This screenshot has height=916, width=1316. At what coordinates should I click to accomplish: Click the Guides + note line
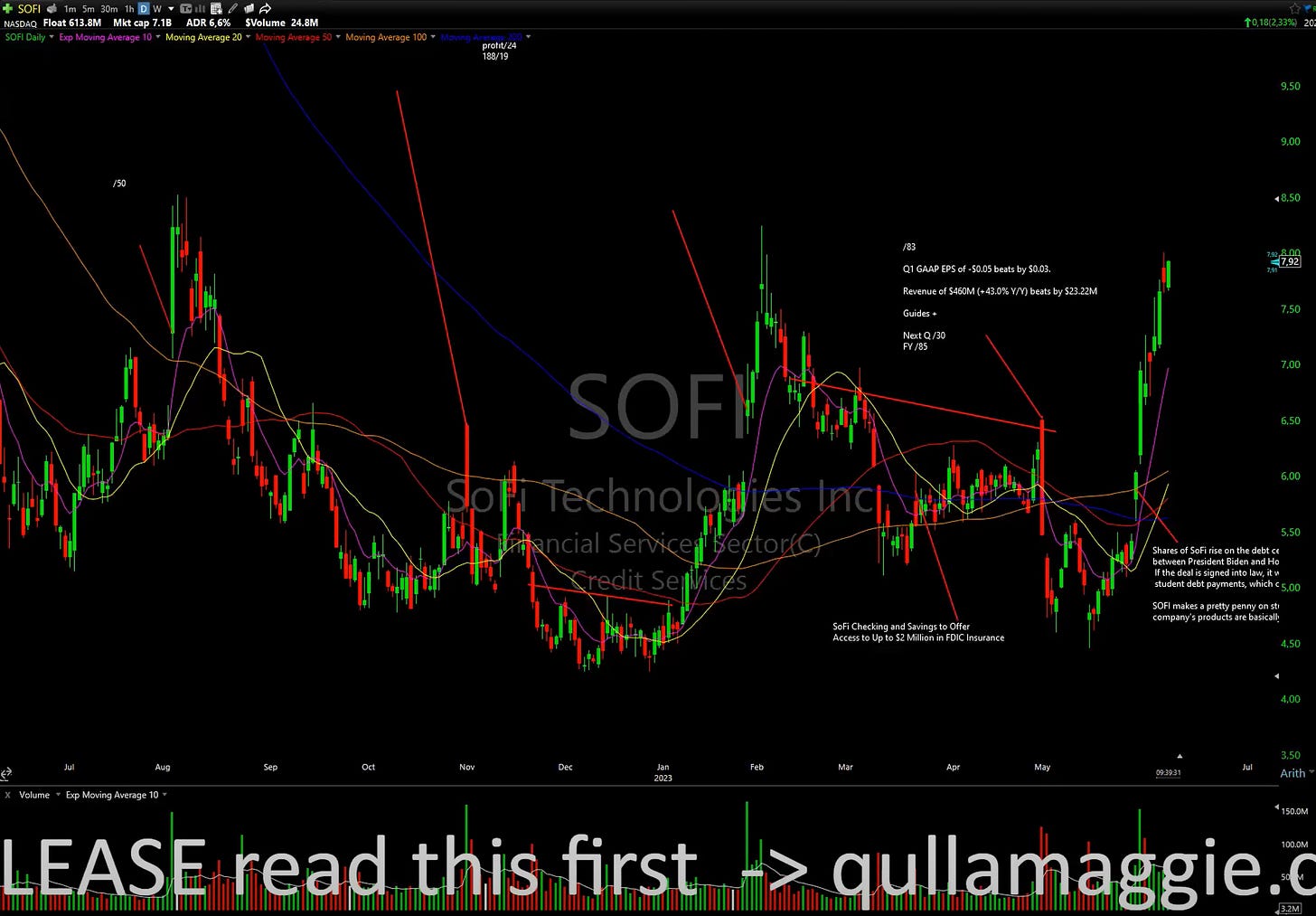[x=920, y=313]
